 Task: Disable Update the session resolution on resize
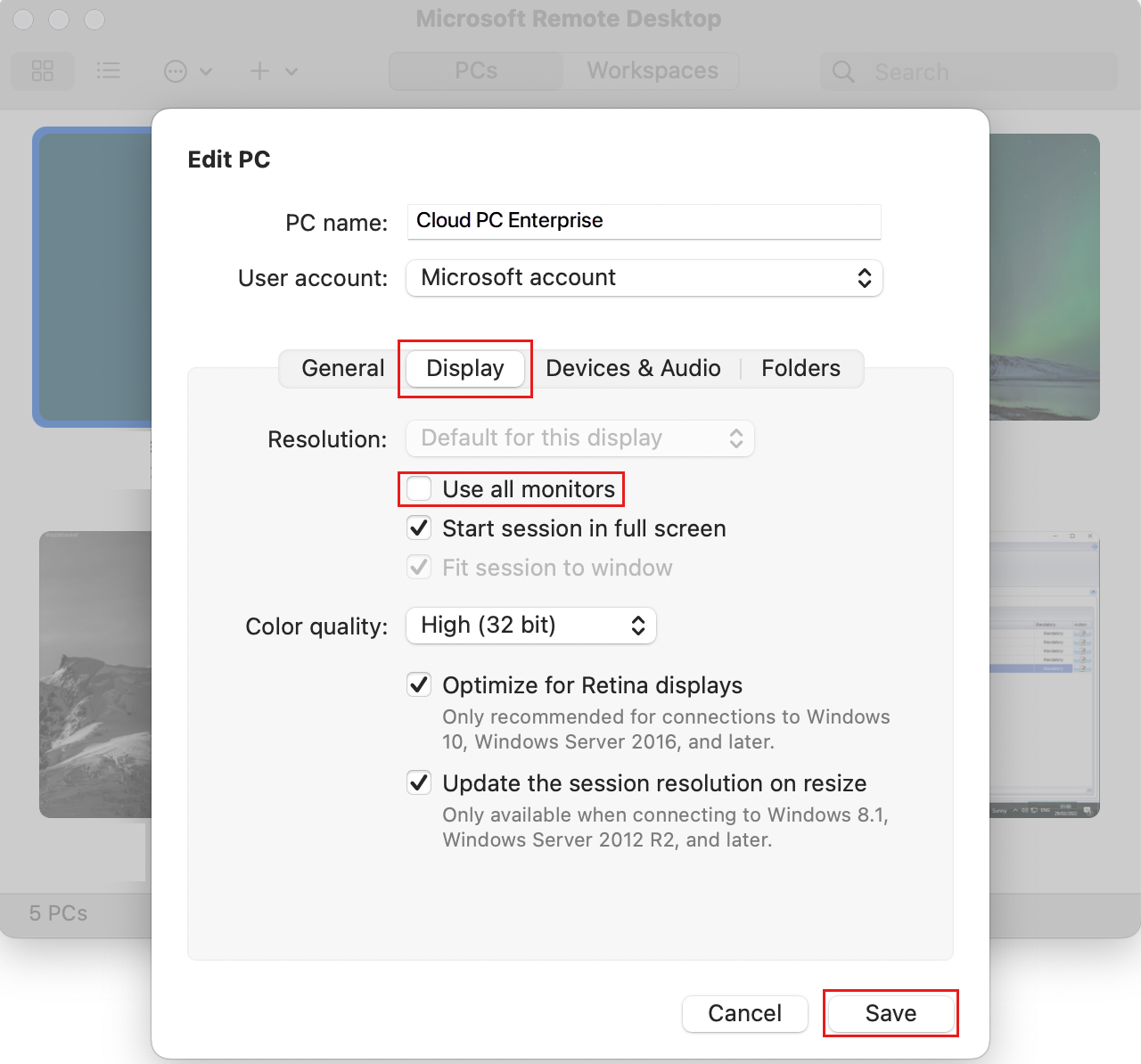(x=419, y=783)
